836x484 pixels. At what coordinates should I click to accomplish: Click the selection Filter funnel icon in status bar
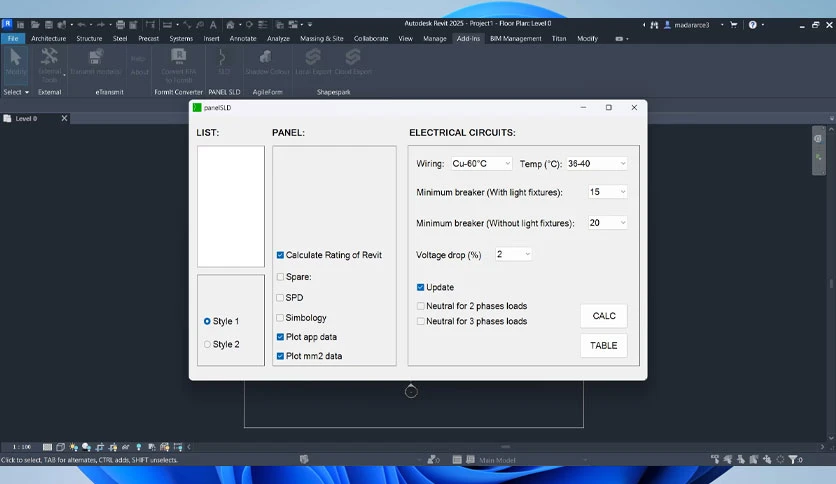793,459
